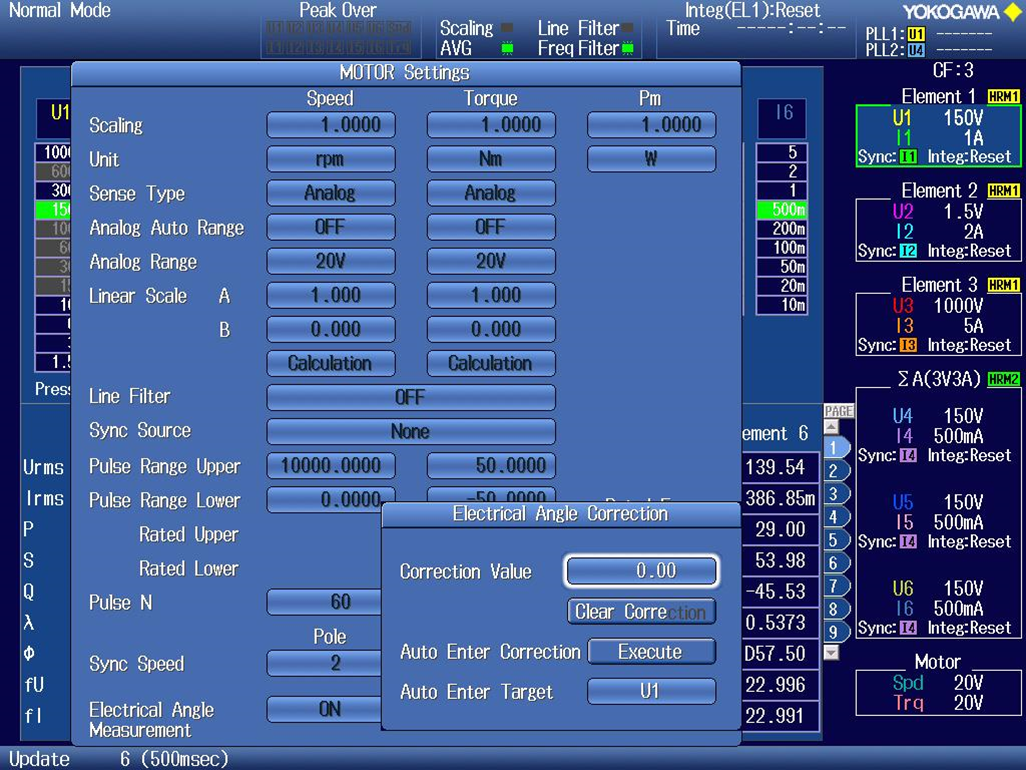
Task: Click the HRM1 badge next to Element 1
Action: click(1004, 97)
